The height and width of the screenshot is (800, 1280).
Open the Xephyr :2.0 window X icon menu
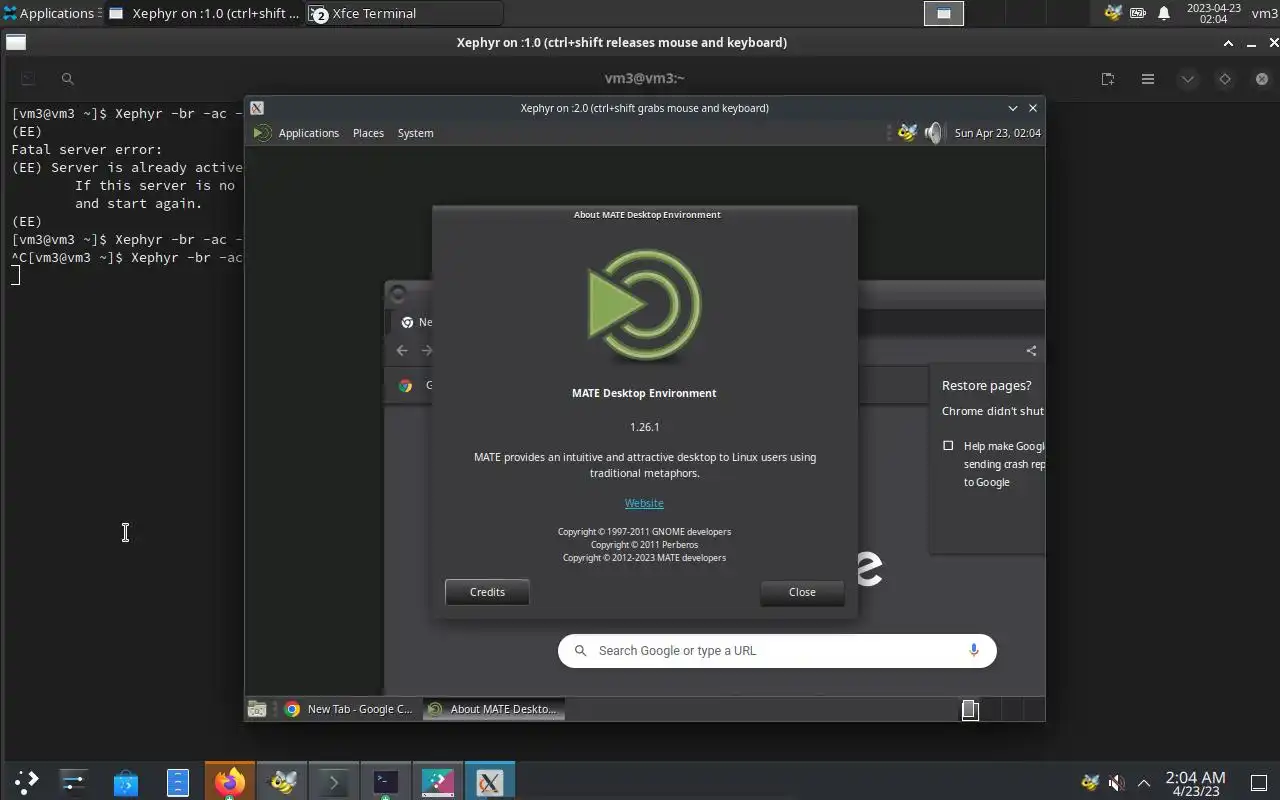257,108
